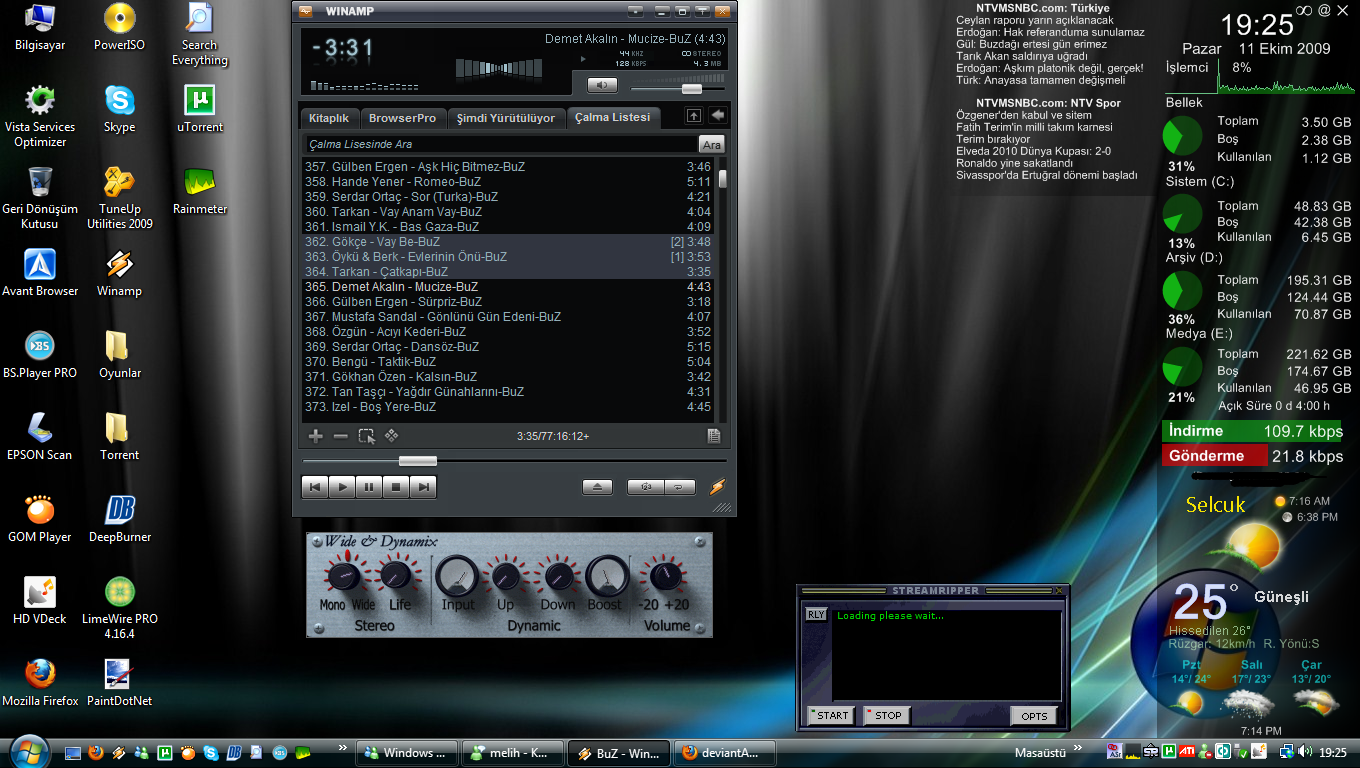The image size is (1360, 768).
Task: Select Vista Services Optimizer icon
Action: coord(40,116)
